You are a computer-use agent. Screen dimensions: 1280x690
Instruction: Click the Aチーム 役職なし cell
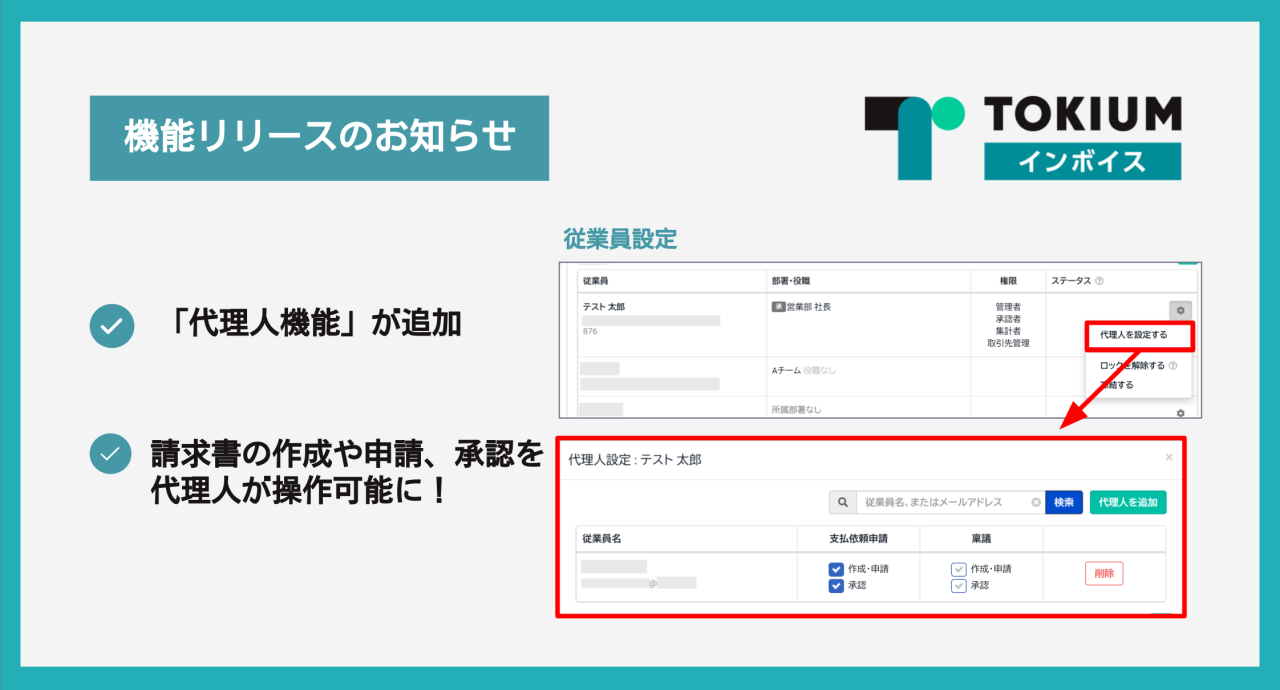[x=803, y=371]
